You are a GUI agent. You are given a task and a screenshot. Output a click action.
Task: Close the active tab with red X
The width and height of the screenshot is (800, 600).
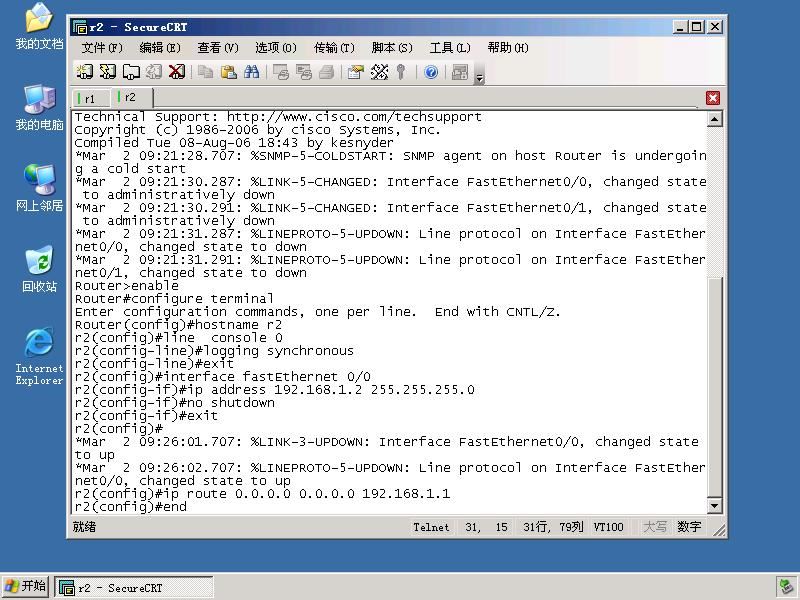(713, 98)
